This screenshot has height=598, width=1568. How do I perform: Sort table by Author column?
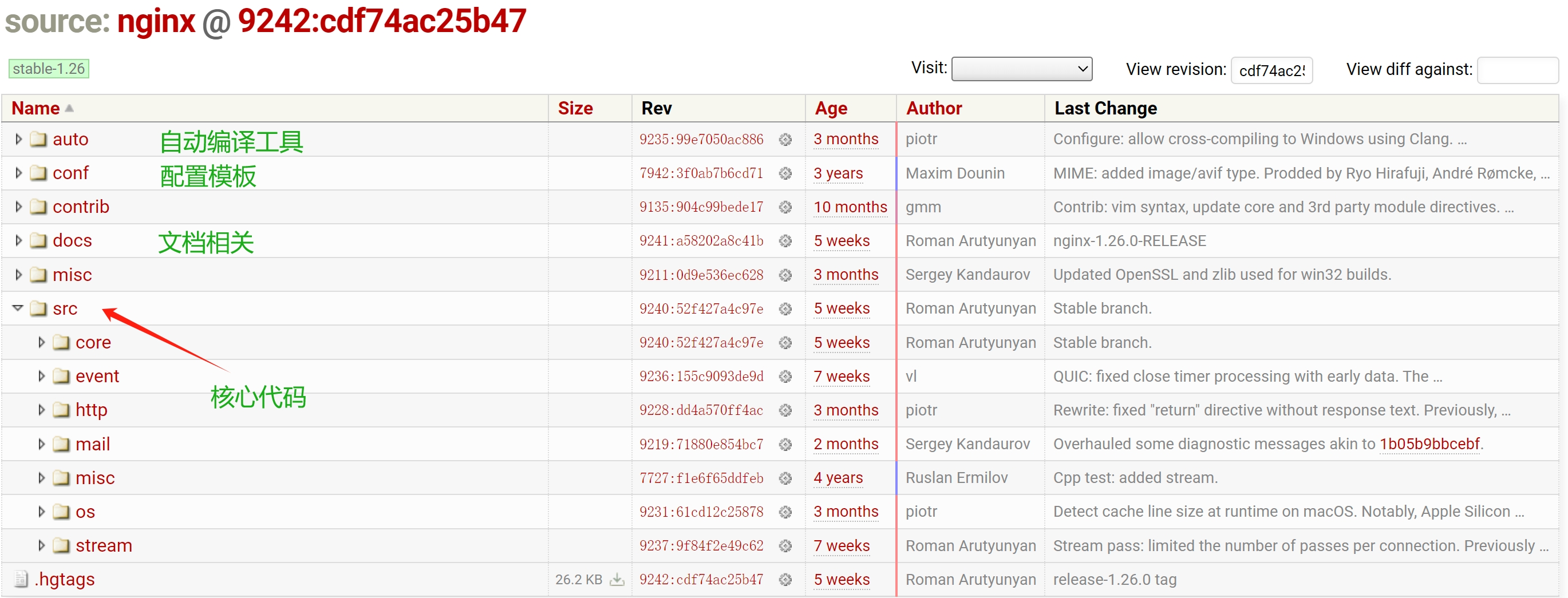tap(934, 108)
